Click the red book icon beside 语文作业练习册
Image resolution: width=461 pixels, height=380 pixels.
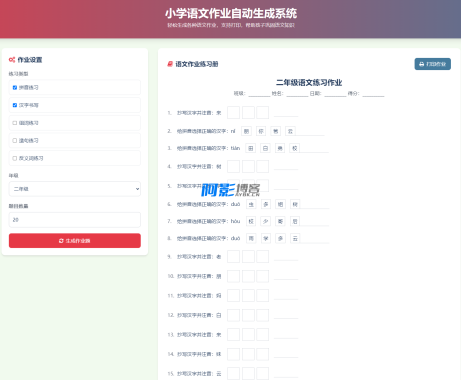point(170,64)
